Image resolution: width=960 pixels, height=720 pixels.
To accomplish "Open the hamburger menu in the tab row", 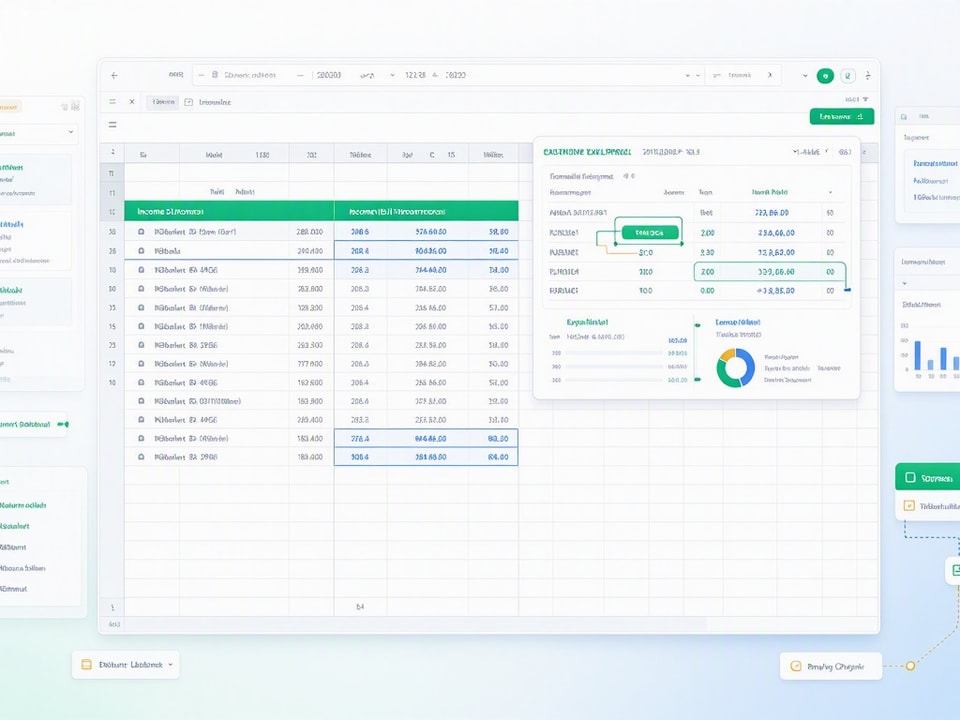I will [x=113, y=102].
